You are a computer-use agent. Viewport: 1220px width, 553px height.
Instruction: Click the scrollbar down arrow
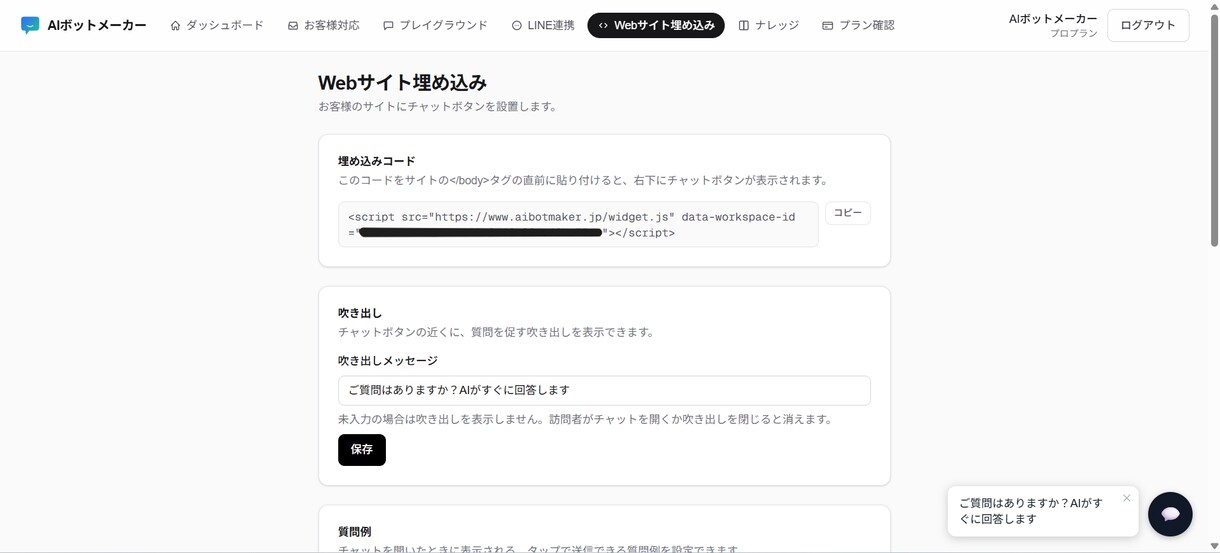tap(1214, 546)
